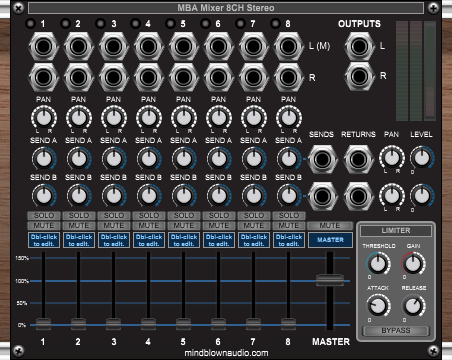Click channel 4 PAN knob
Screen dimensions: 452x360
[x=149, y=118]
